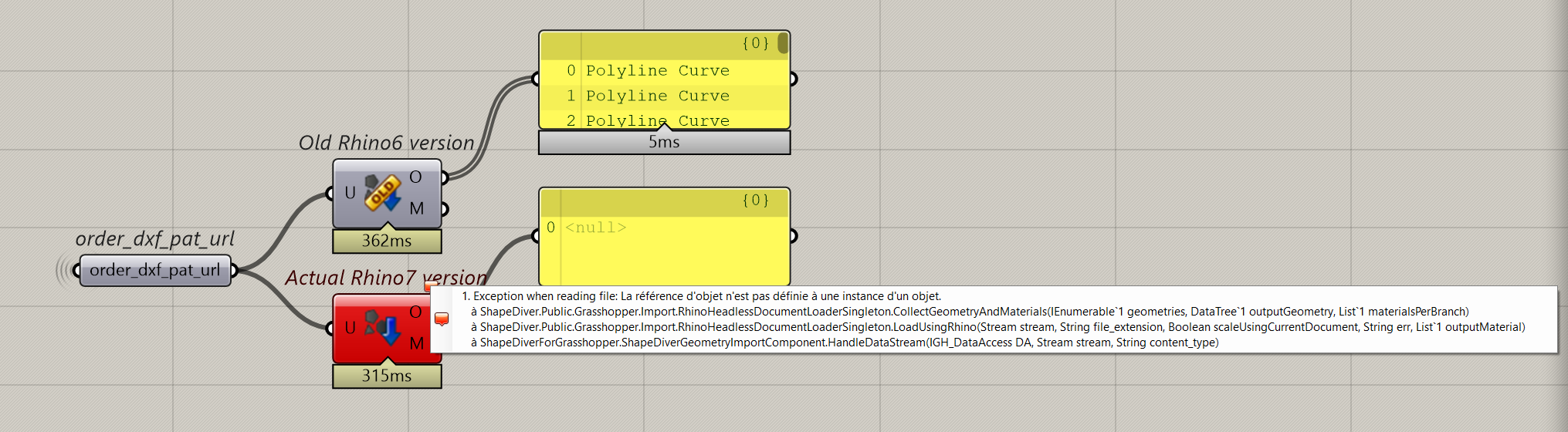Select the order_dxf_pat_url parameter node

click(x=155, y=271)
